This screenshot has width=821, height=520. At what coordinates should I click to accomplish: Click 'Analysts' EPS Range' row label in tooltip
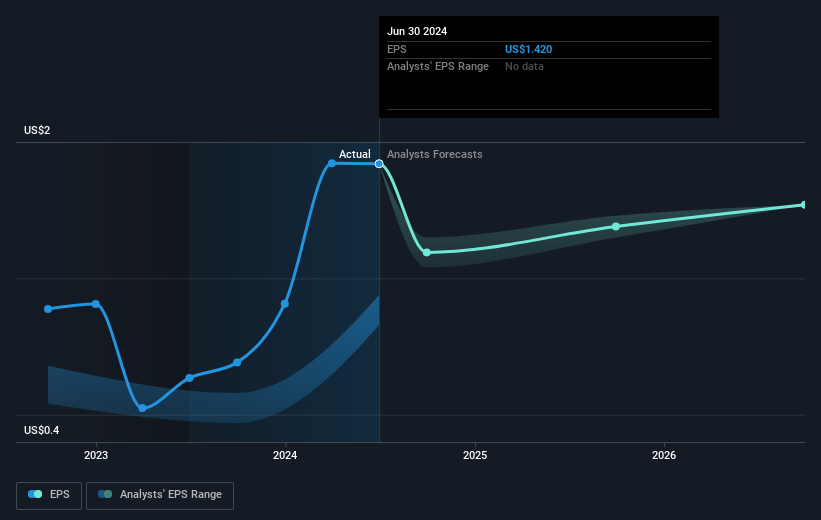point(438,67)
